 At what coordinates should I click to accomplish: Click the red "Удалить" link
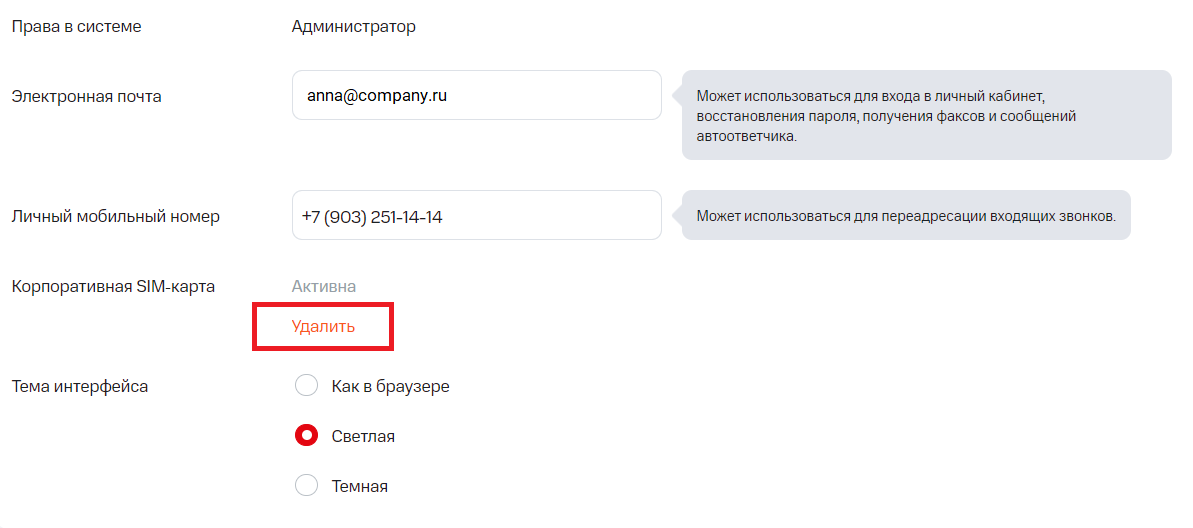[323, 326]
